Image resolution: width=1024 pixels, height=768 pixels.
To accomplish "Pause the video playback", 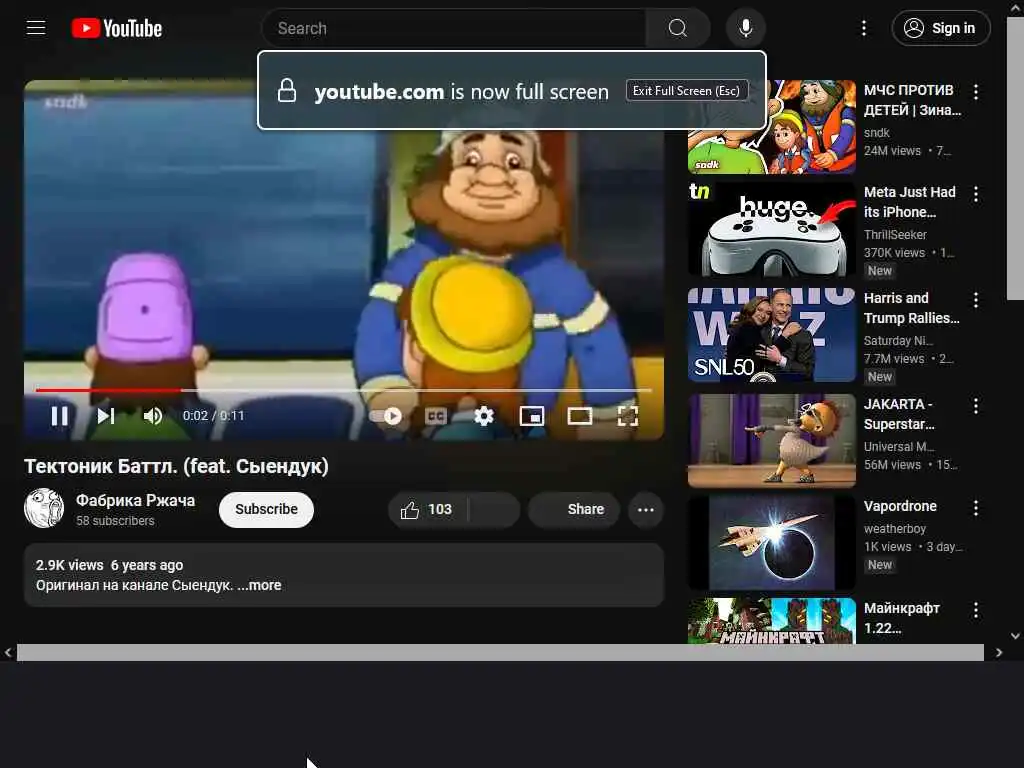I will (x=59, y=416).
